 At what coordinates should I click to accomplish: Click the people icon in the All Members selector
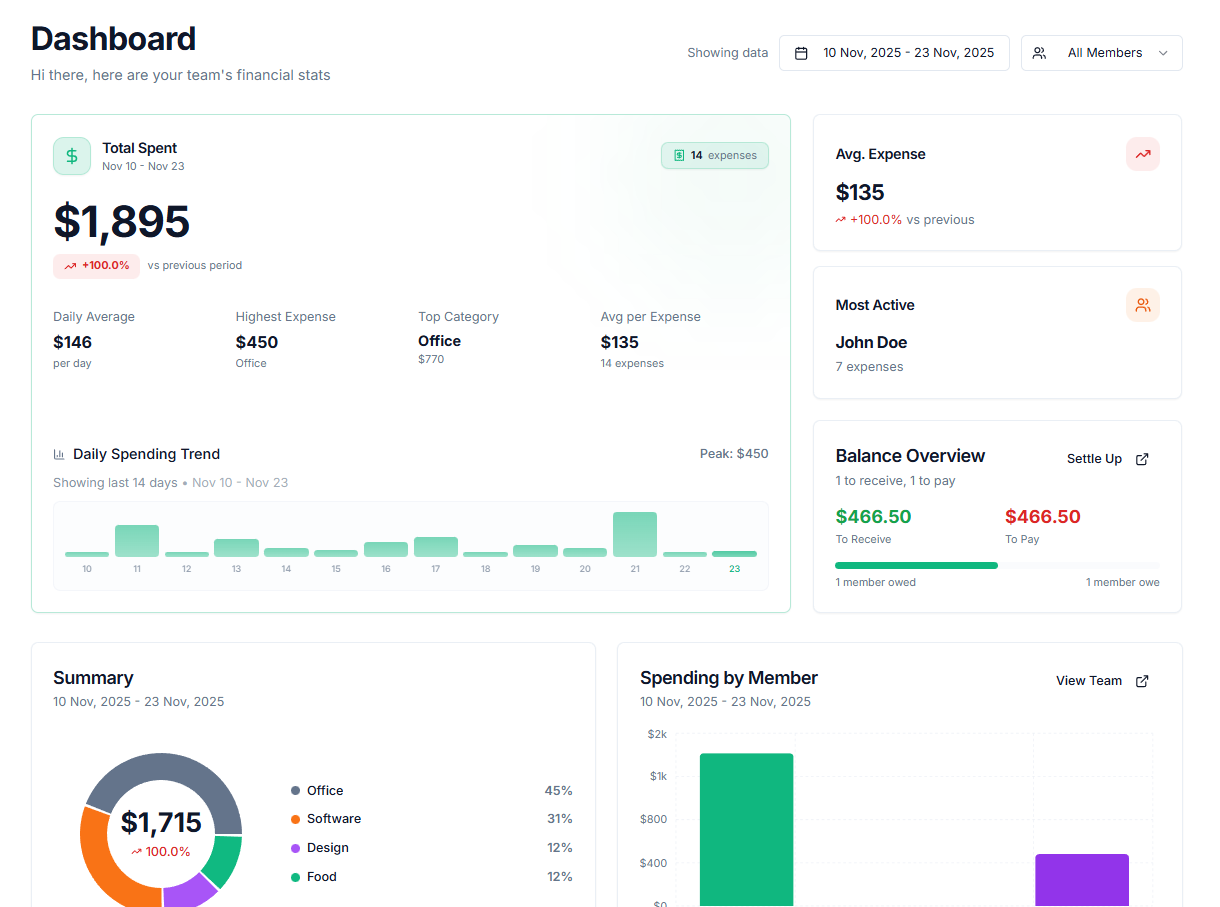coord(1040,52)
